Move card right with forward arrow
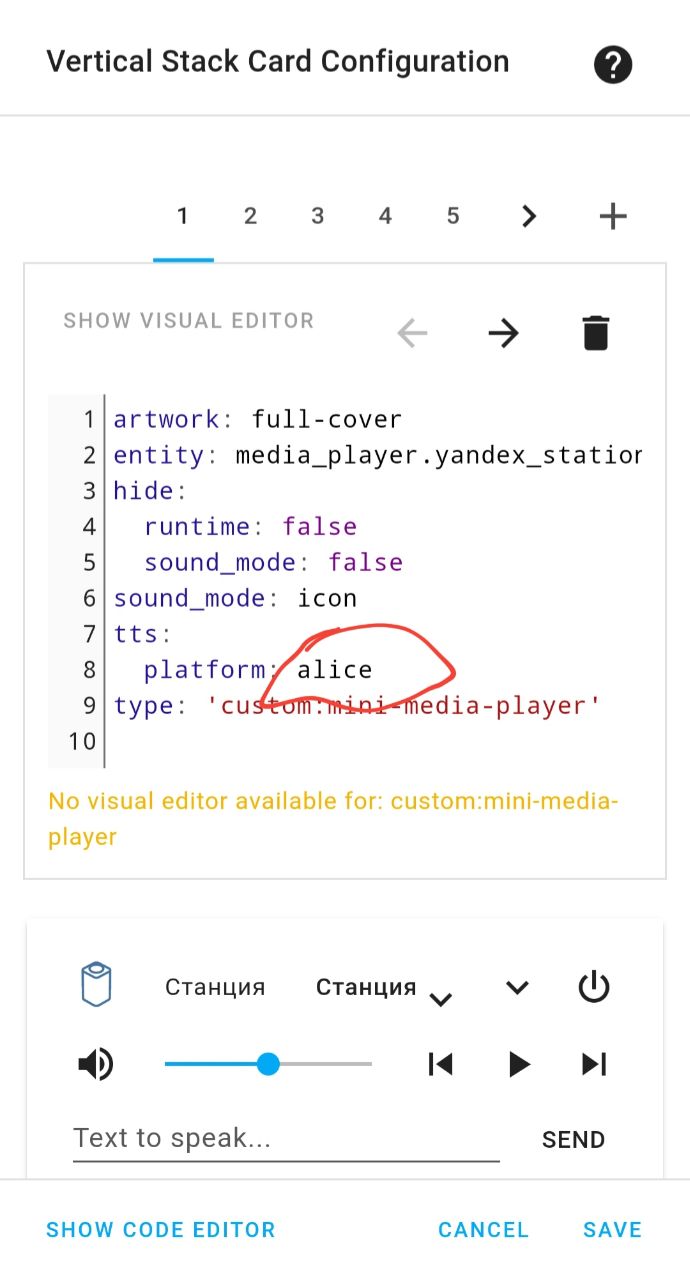690x1280 pixels. (503, 333)
